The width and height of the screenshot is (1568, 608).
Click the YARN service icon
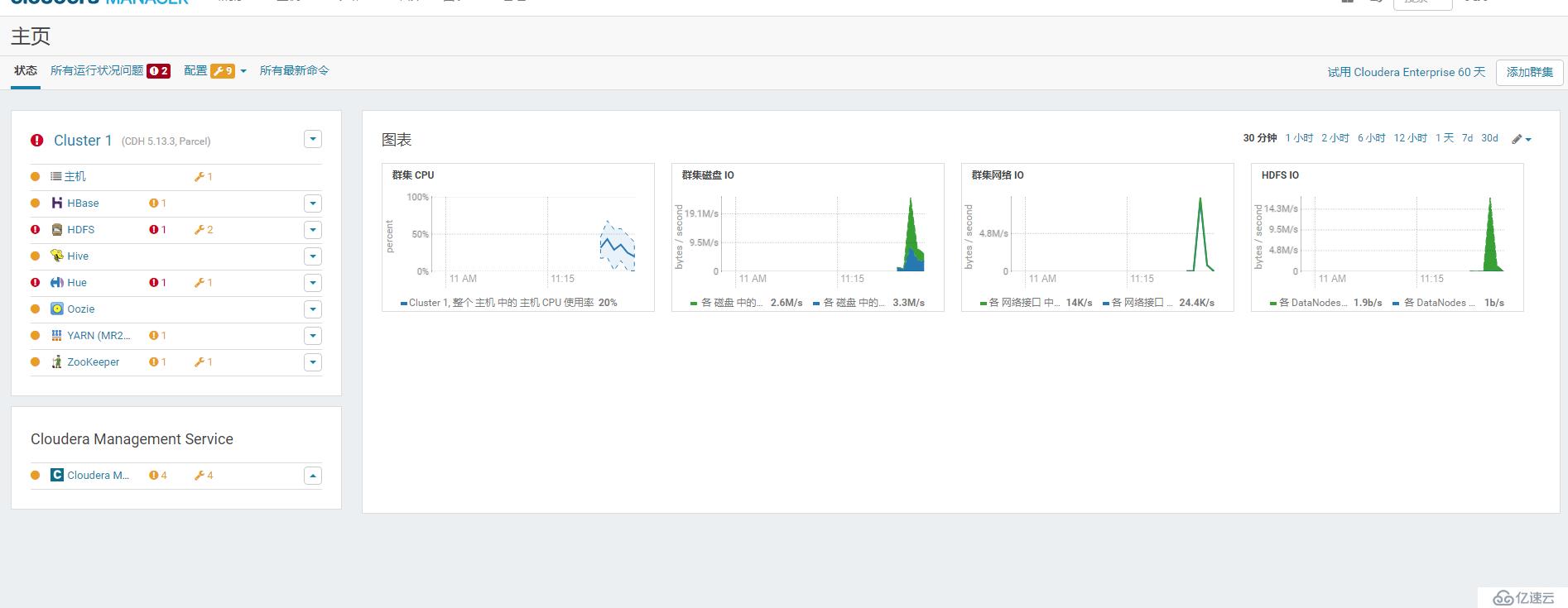(x=57, y=335)
